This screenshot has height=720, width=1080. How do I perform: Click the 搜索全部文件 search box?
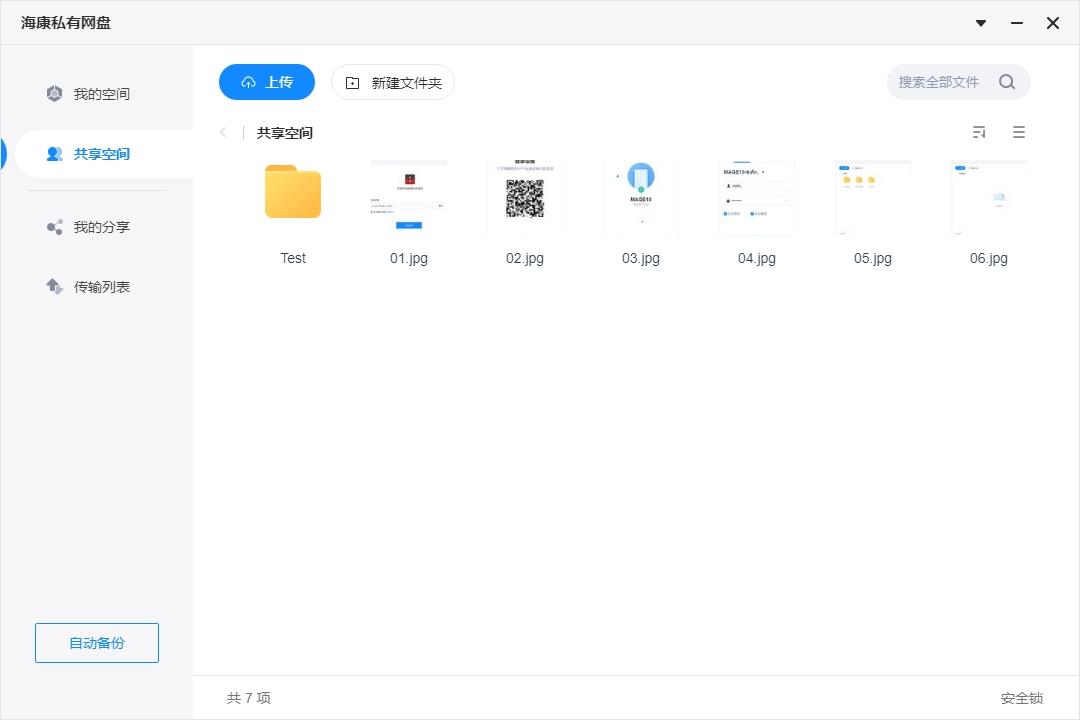click(940, 82)
